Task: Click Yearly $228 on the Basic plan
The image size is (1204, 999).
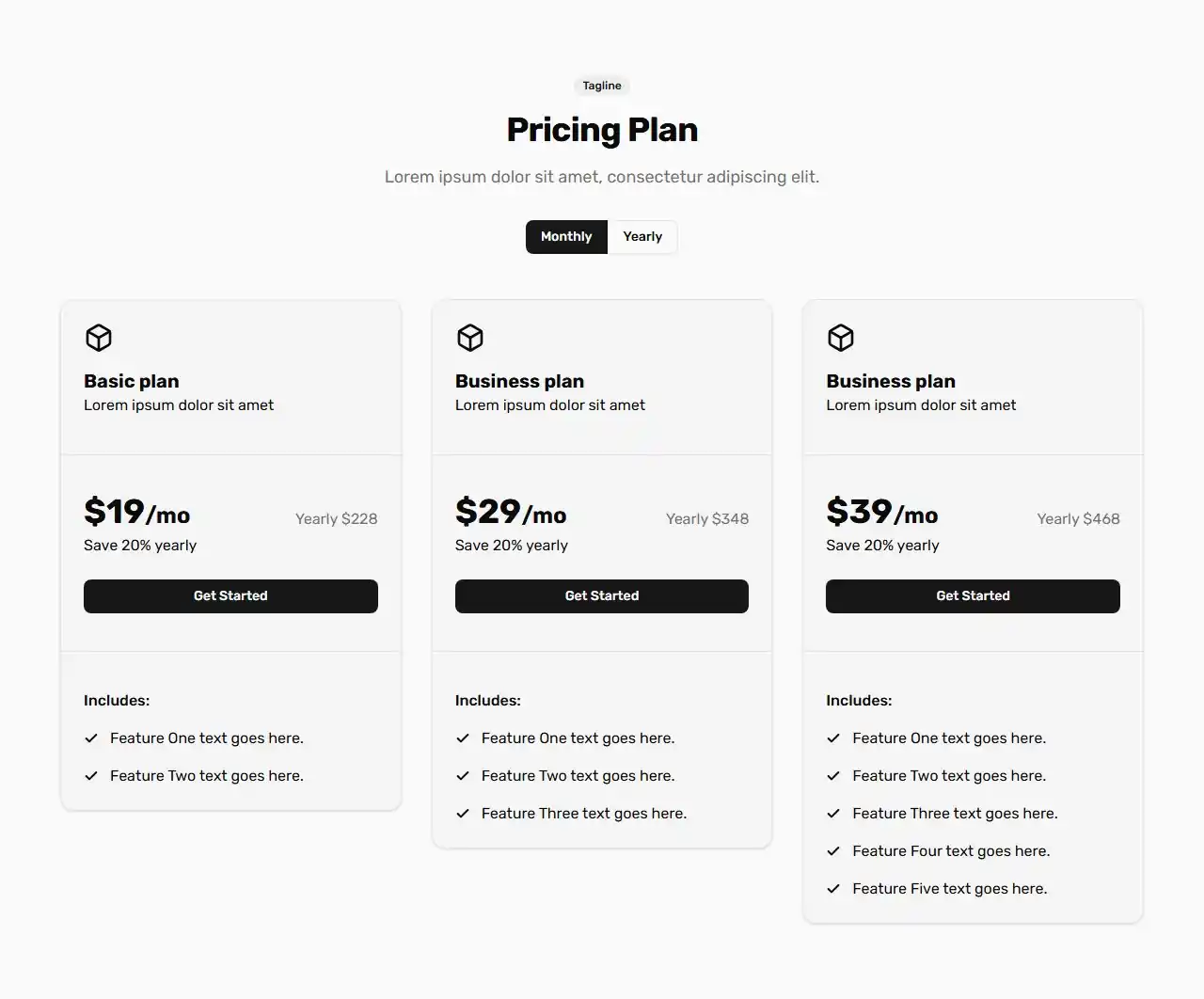Action: pyautogui.click(x=336, y=518)
